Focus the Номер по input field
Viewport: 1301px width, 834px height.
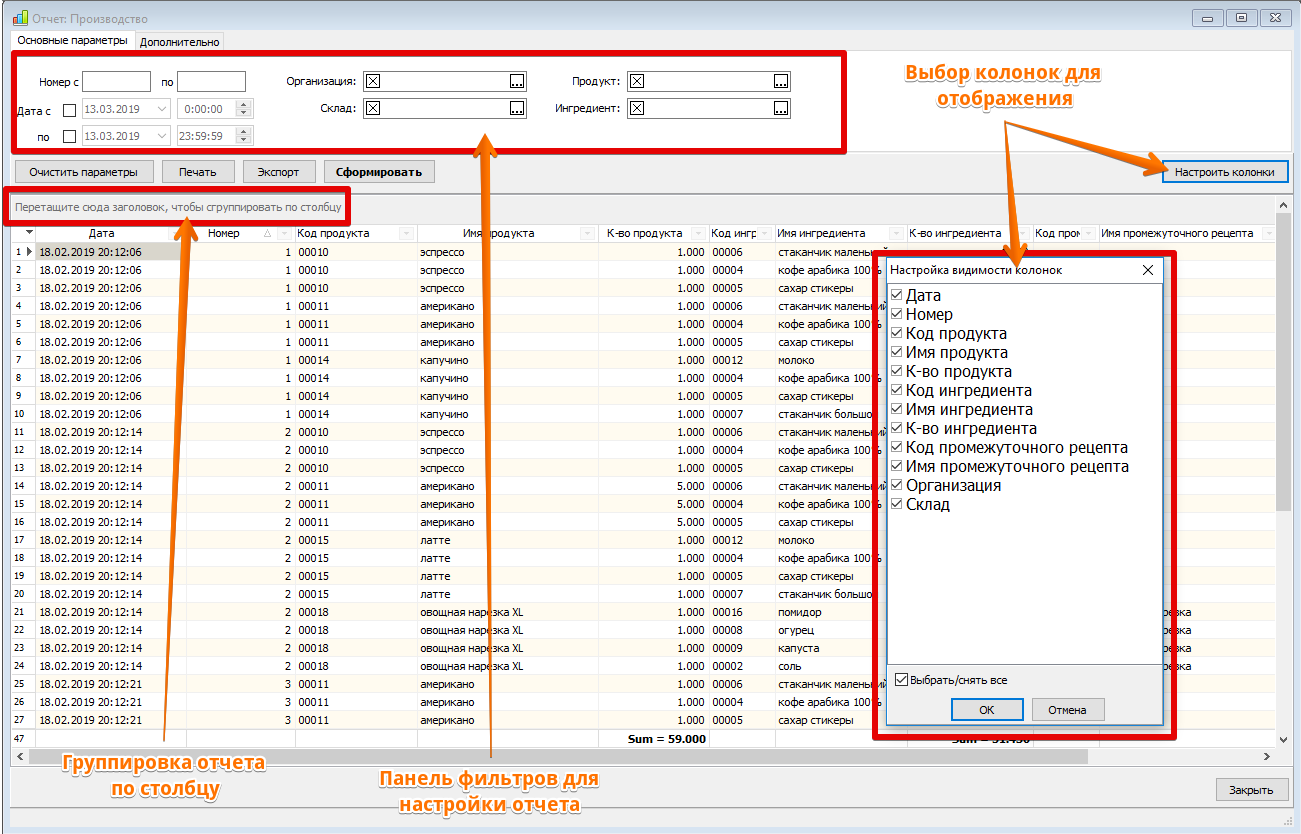(211, 82)
